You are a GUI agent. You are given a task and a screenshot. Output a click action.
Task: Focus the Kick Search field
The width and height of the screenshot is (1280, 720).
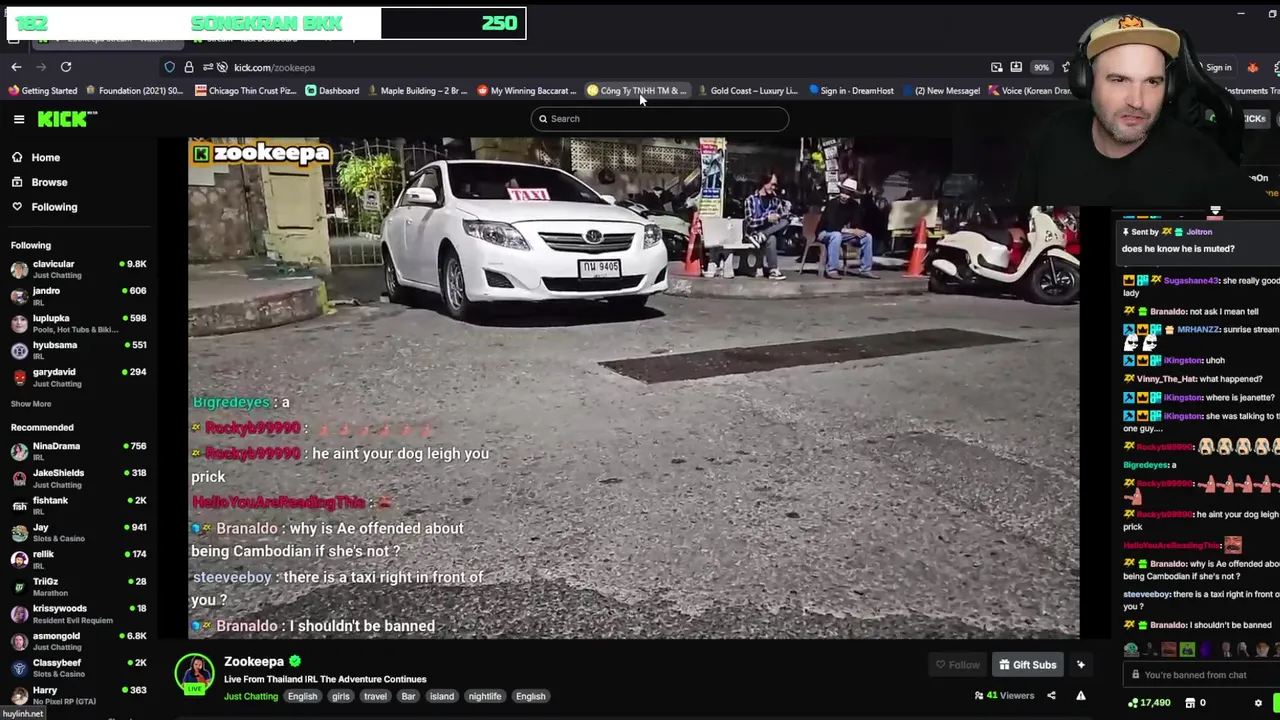(660, 118)
